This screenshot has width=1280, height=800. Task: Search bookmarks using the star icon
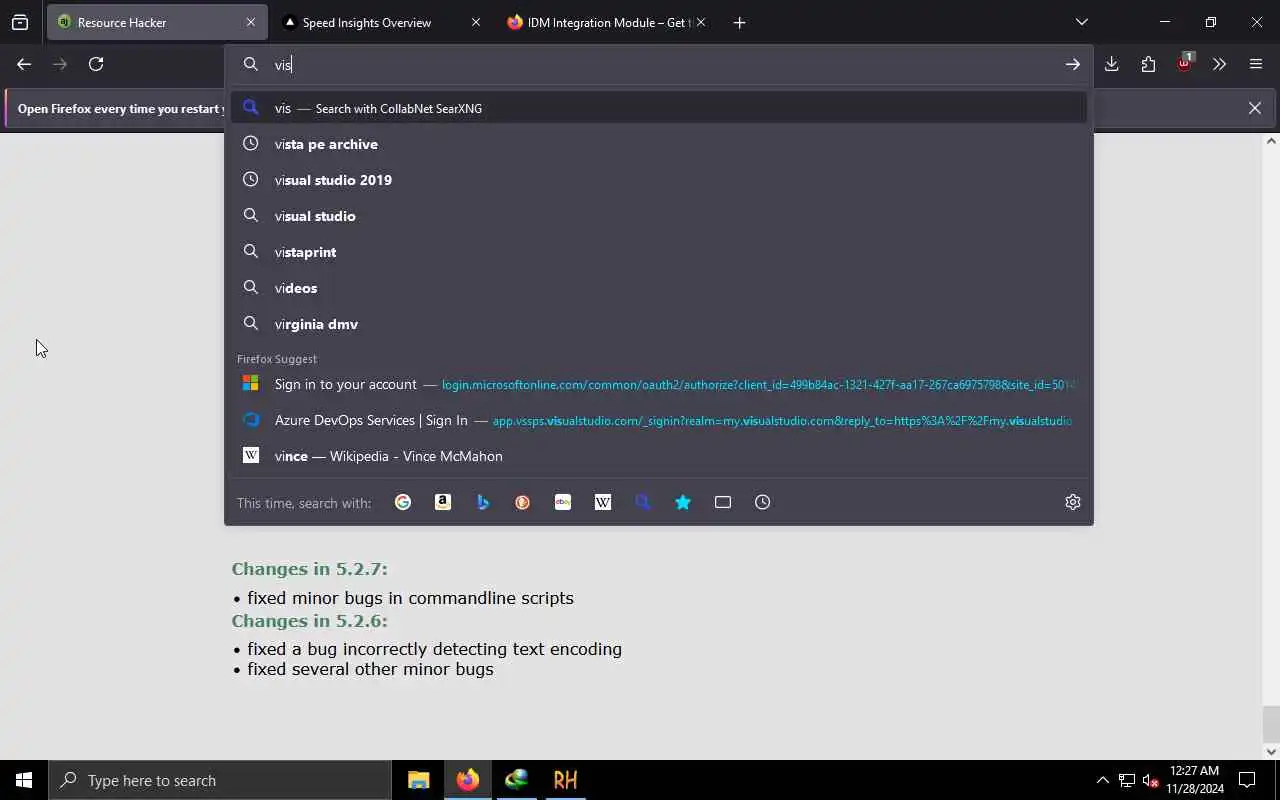(x=683, y=502)
